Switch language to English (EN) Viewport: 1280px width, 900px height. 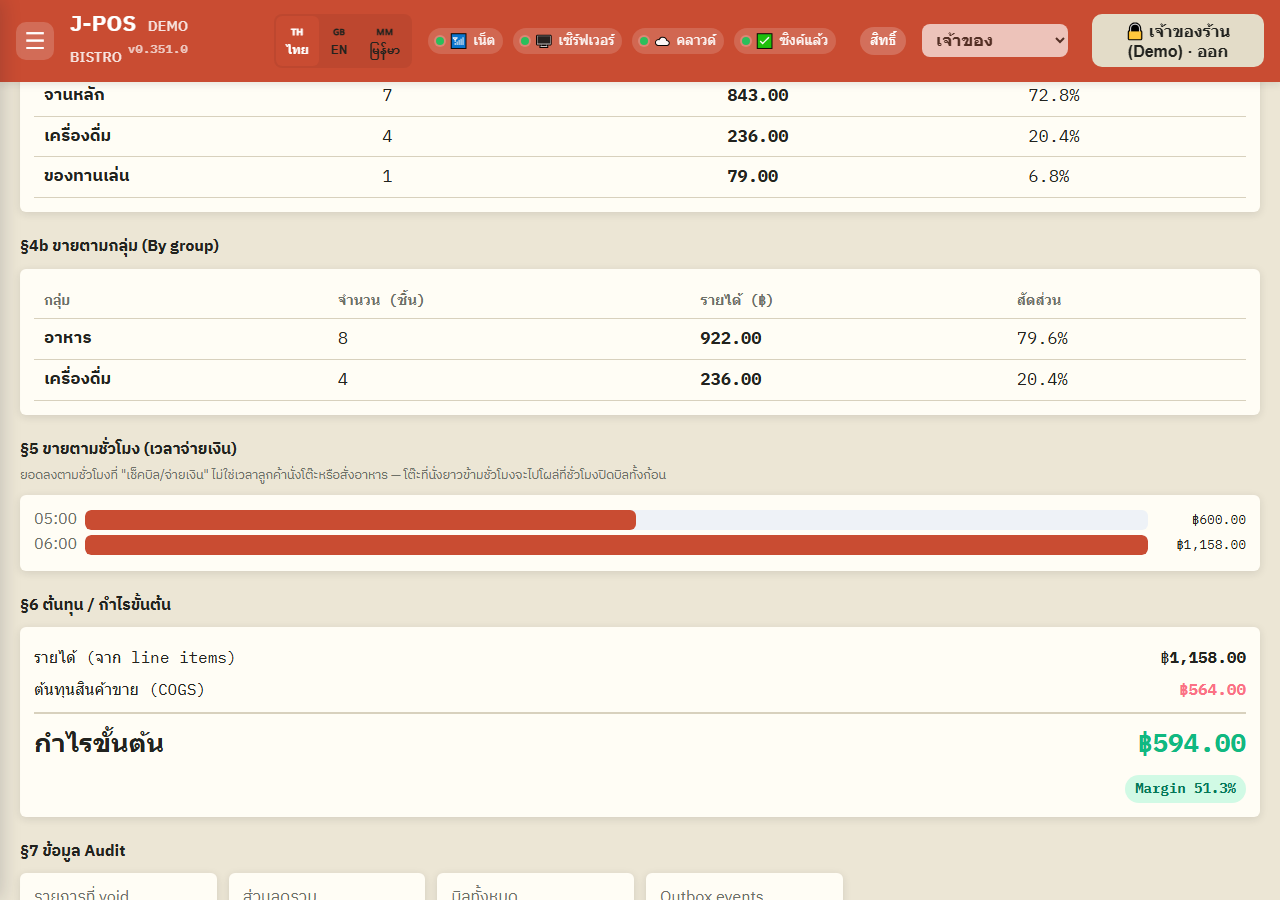tap(339, 41)
